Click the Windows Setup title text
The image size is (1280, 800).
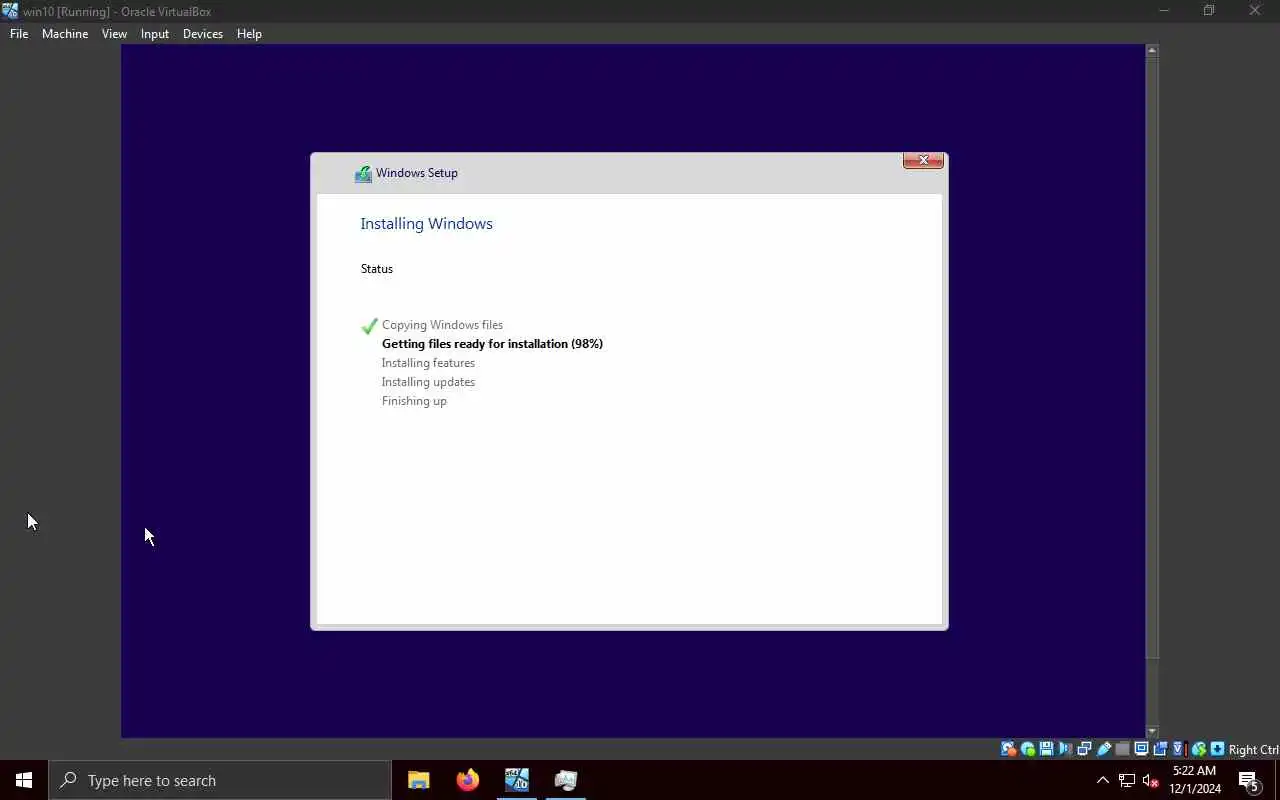pyautogui.click(x=417, y=173)
